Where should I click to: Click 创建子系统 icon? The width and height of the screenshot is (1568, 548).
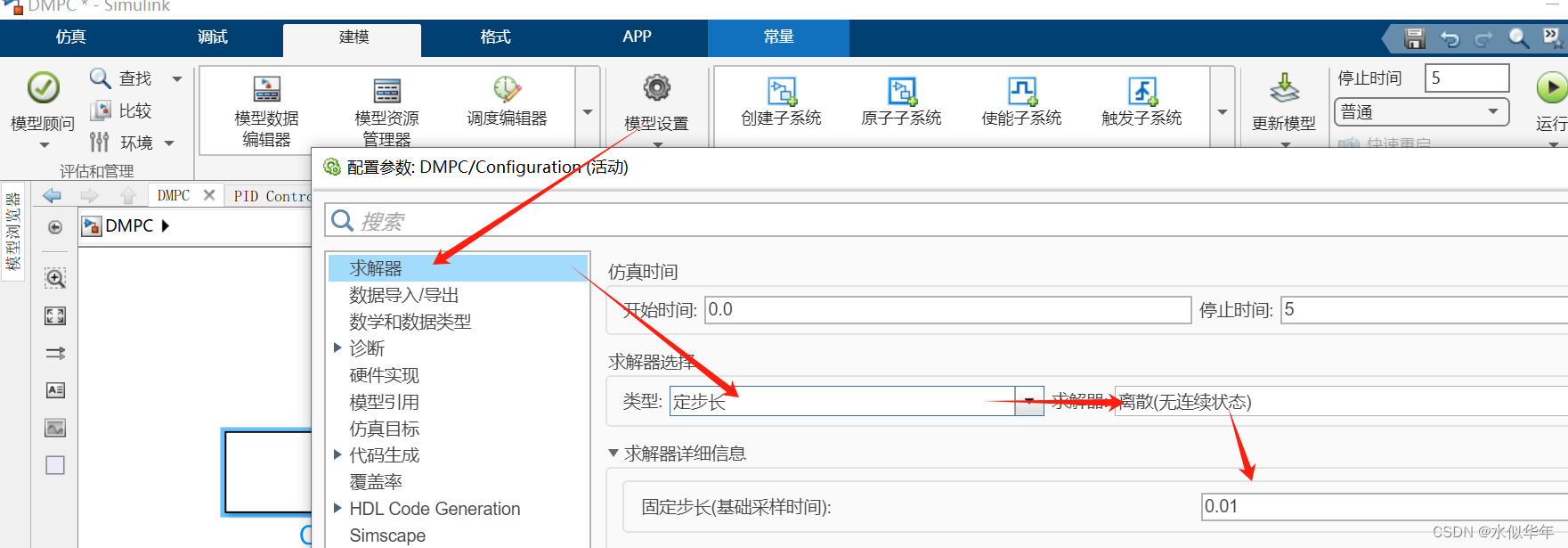(x=782, y=91)
